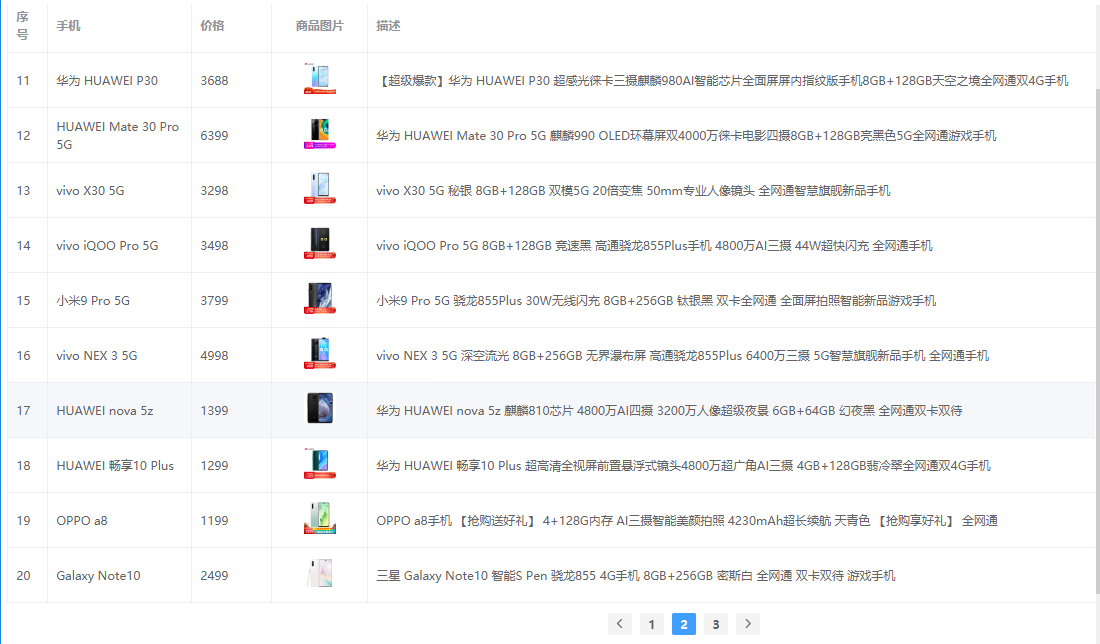Open the HUAWEI Mate 30 Pro 5G thumbnail
Viewport: 1100px width, 644px height.
[319, 135]
